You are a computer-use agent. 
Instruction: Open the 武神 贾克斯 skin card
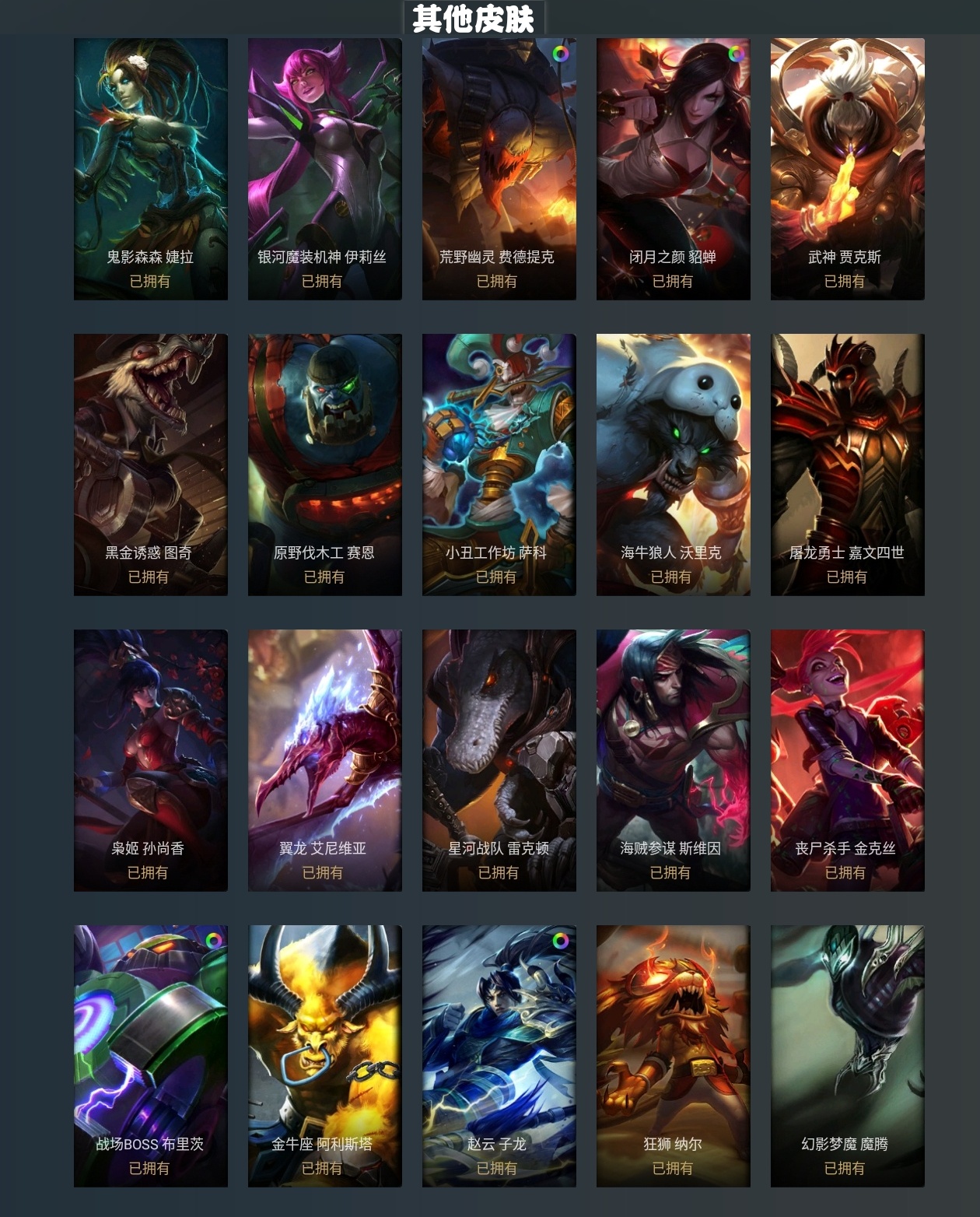coord(848,169)
